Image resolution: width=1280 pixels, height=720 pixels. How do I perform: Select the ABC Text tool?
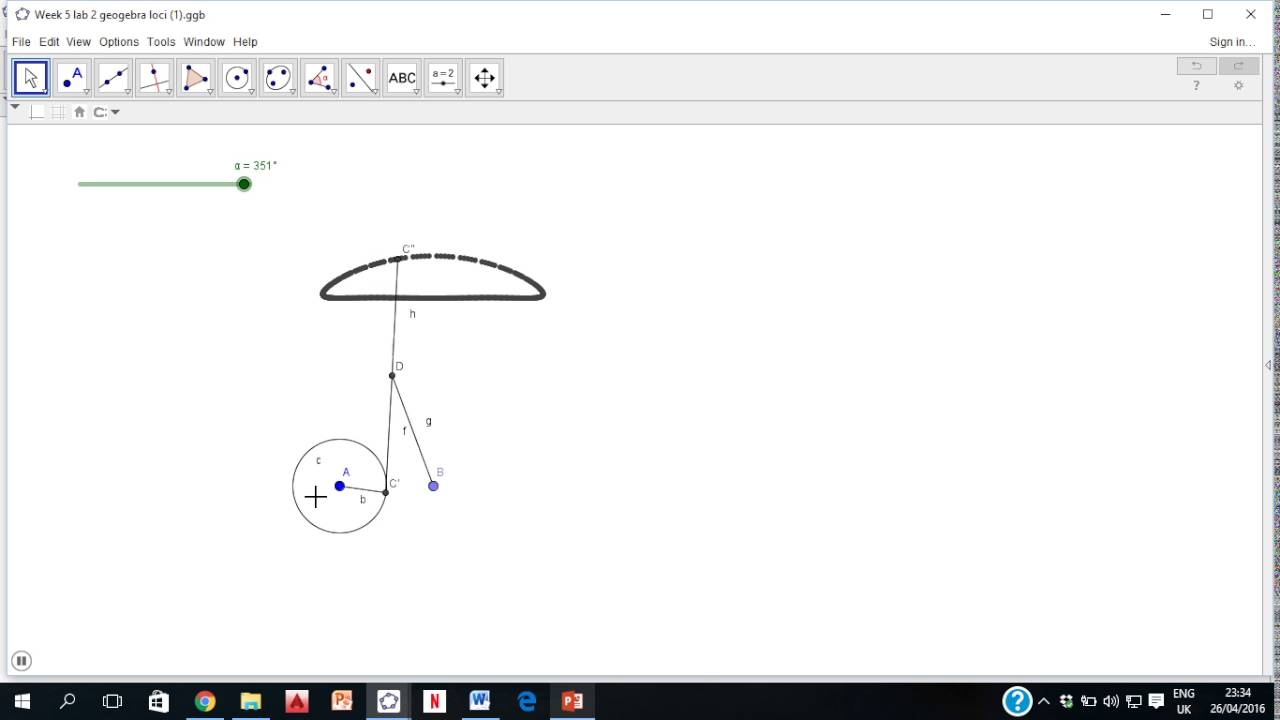402,77
